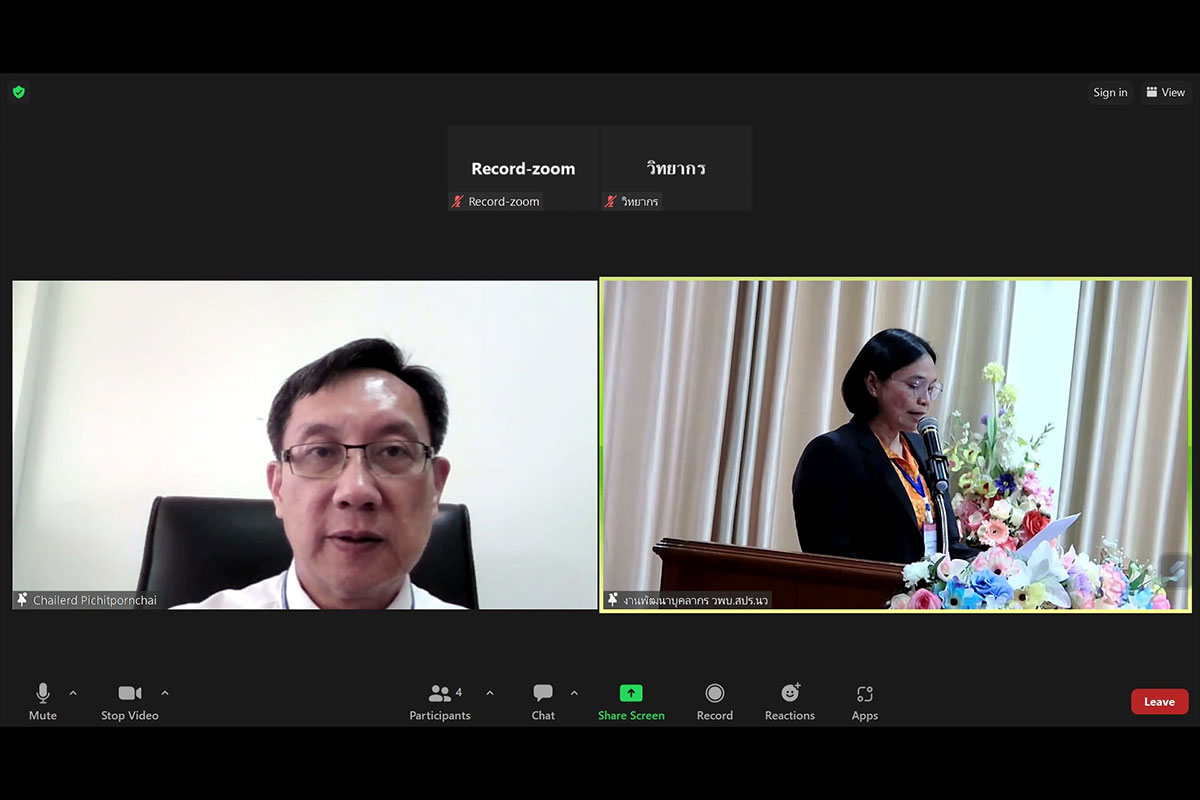
Task: Select the วิทยากร participant tile
Action: pyautogui.click(x=676, y=168)
